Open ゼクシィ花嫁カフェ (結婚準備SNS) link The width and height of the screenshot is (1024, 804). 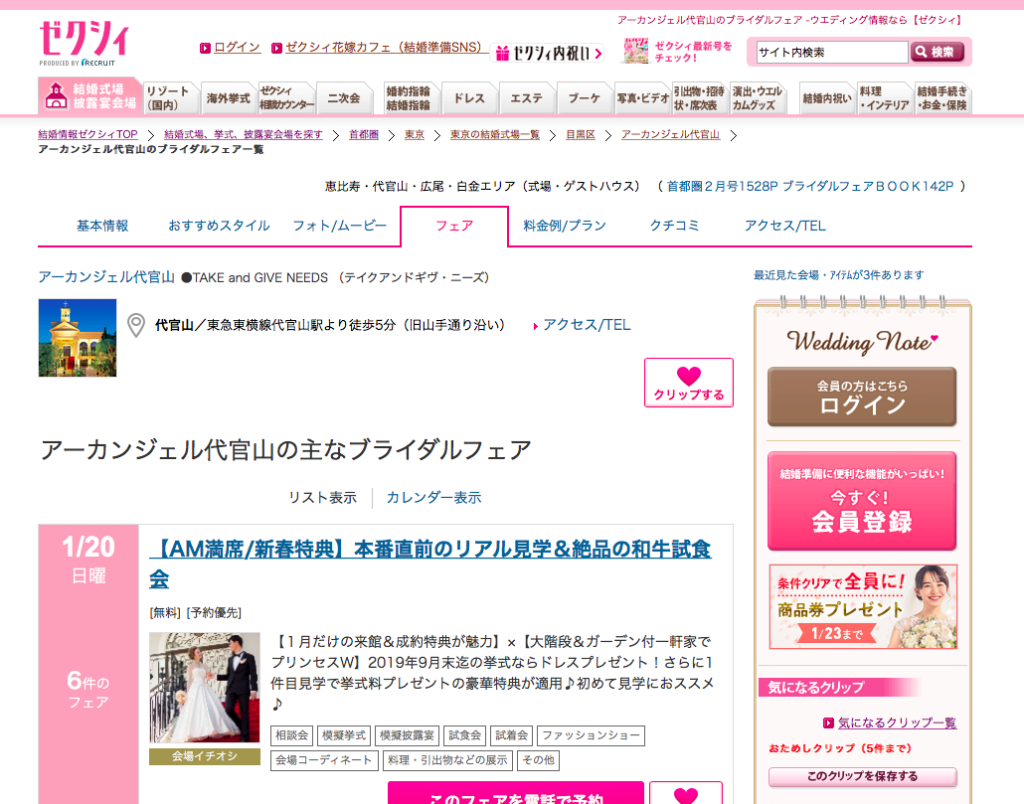[x=386, y=48]
